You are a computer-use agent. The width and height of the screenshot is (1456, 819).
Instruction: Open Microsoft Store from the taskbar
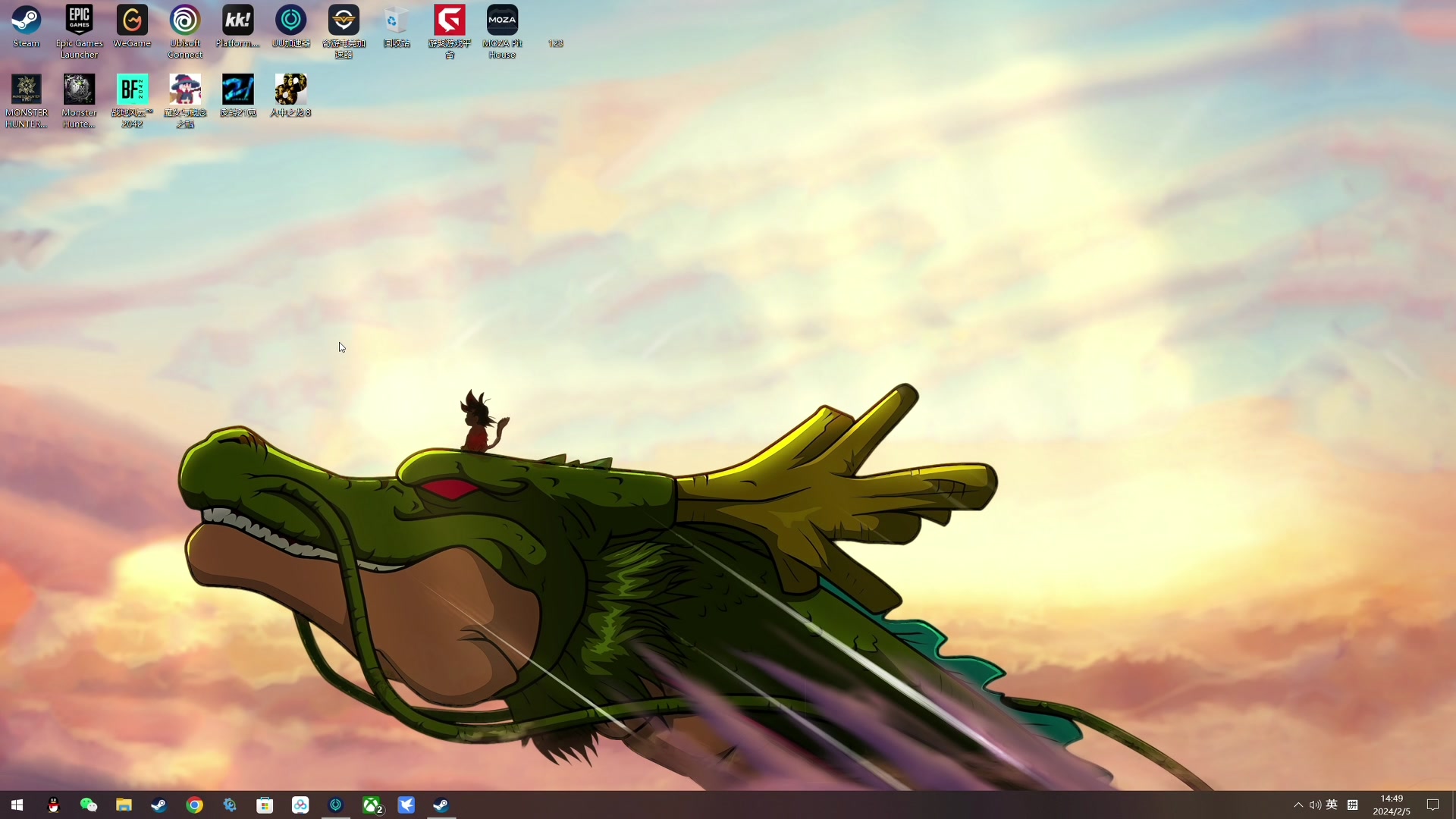[265, 805]
